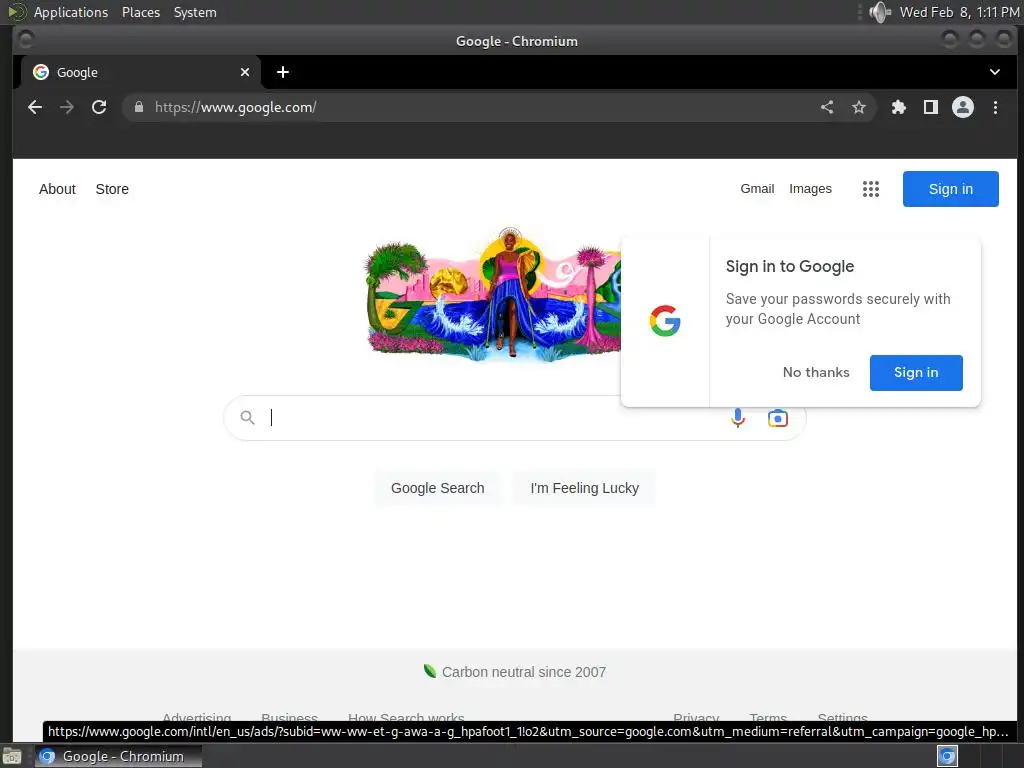Click the forward navigation arrow
Viewport: 1024px width, 768px height.
coord(67,107)
